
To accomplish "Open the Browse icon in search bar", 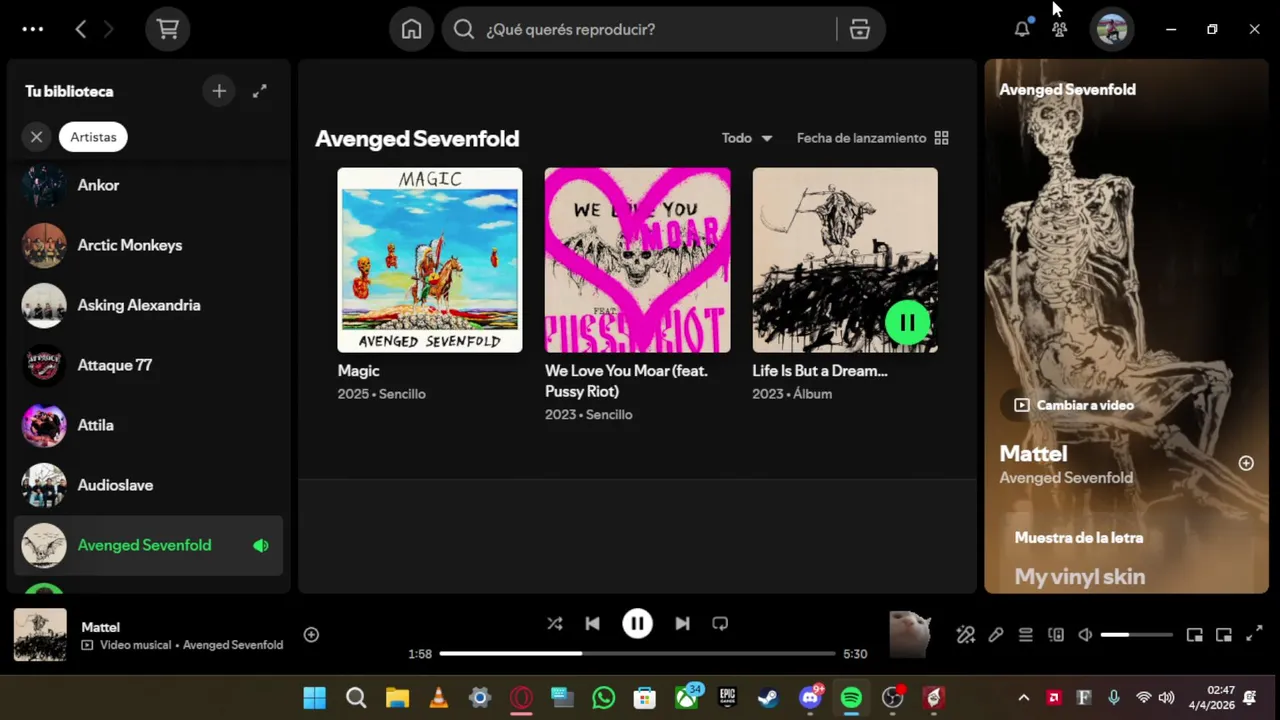I will point(860,29).
